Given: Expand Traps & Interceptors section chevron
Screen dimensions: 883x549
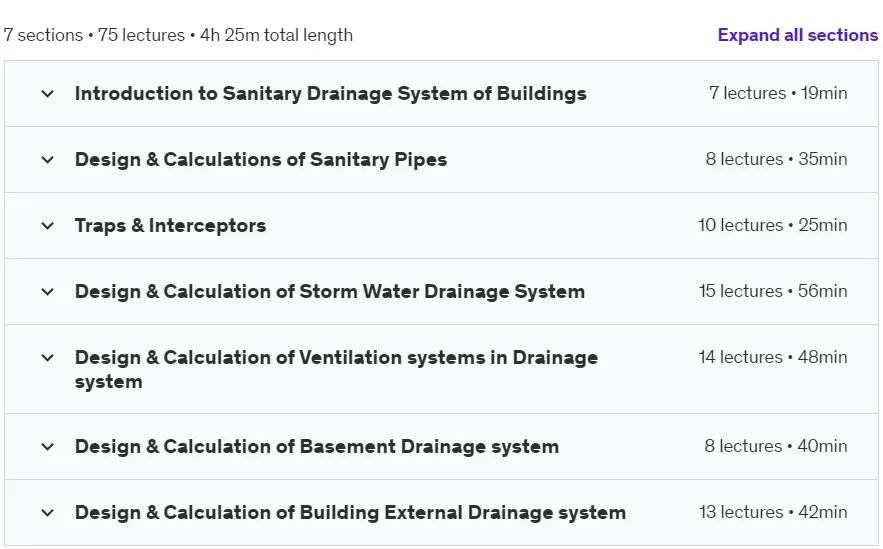Looking at the screenshot, I should [48, 226].
